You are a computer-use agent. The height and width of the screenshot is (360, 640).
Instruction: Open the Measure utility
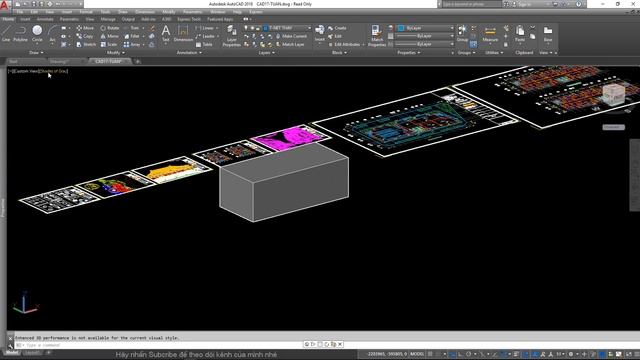pos(490,34)
